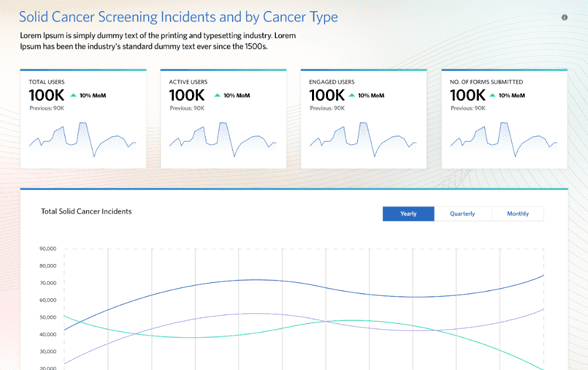Click the 100K value in Engaged Users
The height and width of the screenshot is (370, 588).
pos(327,95)
